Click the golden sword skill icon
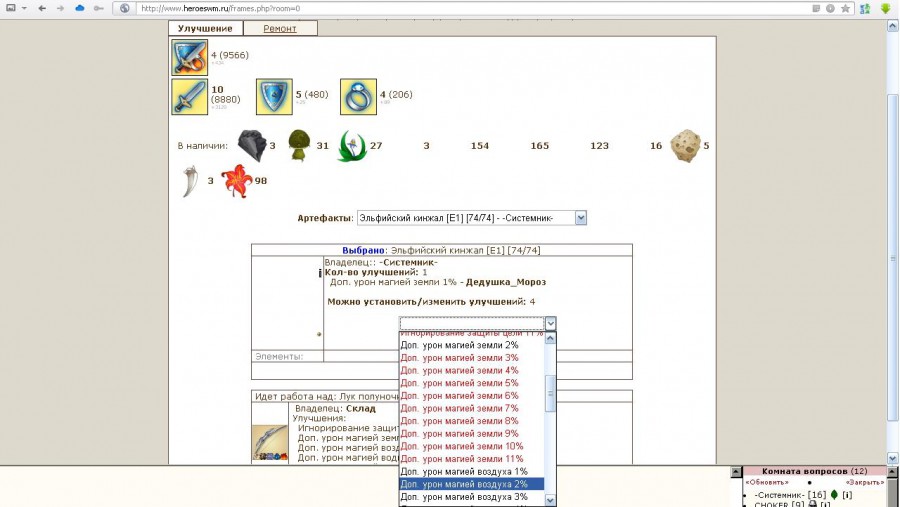The image size is (900, 507). tap(189, 96)
